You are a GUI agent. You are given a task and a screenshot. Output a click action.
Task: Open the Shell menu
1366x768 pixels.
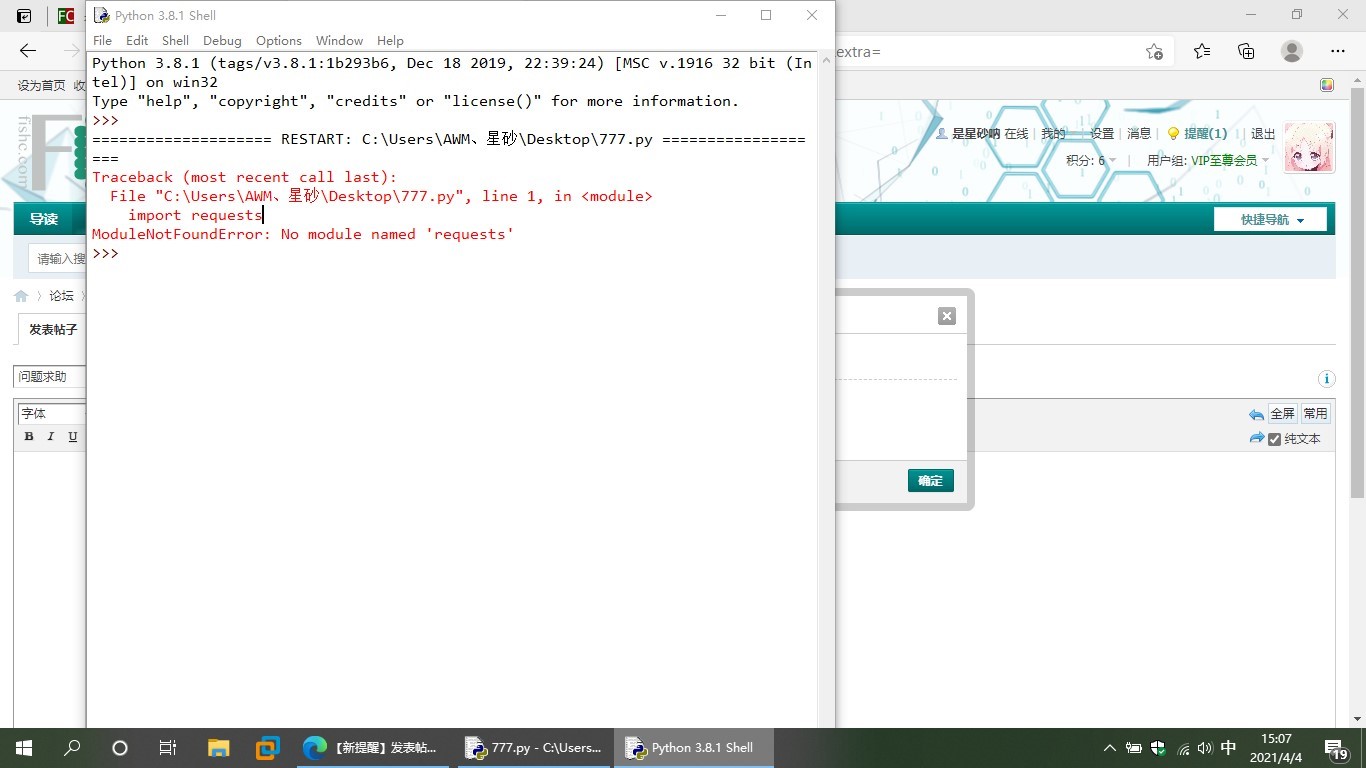click(x=175, y=40)
